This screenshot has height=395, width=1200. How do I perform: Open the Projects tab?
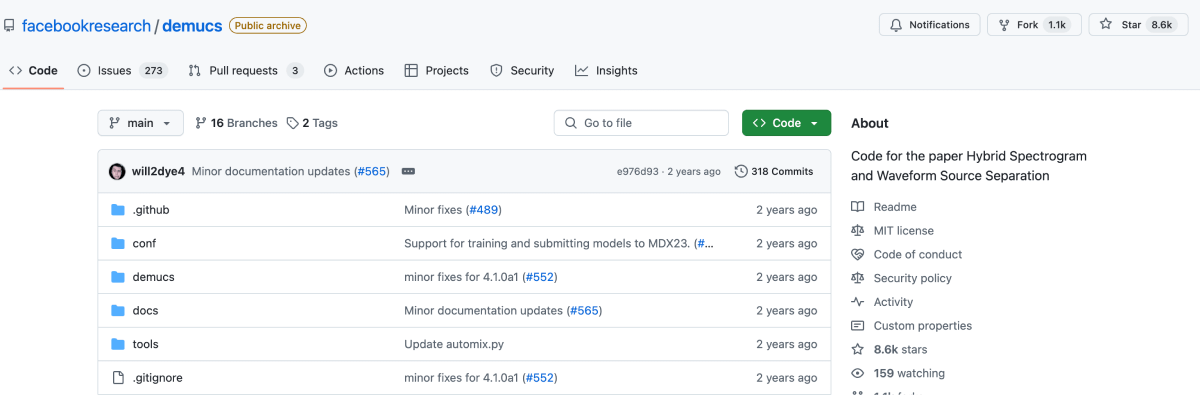point(436,71)
